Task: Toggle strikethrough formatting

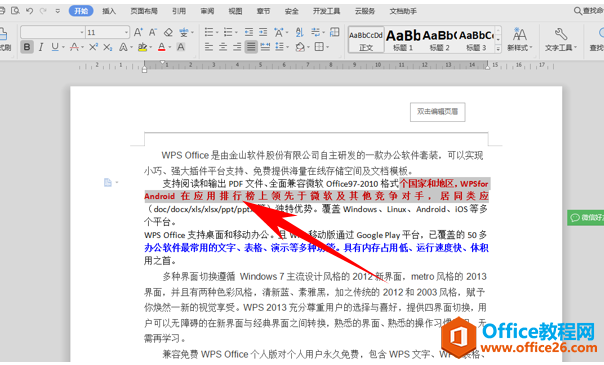Action: click(74, 47)
